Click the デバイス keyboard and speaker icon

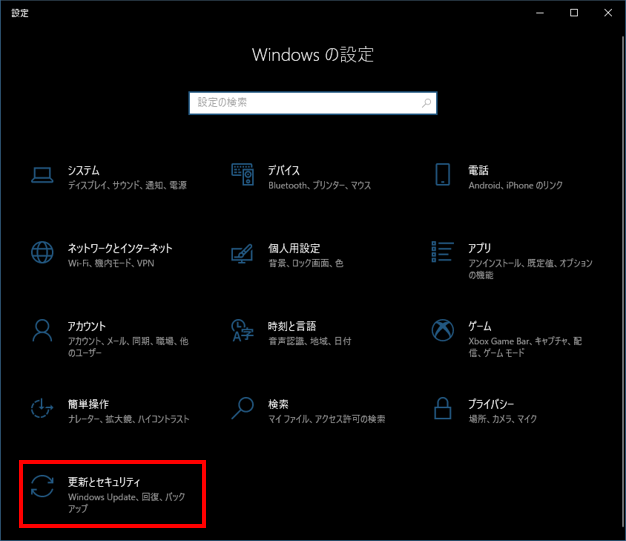(242, 174)
